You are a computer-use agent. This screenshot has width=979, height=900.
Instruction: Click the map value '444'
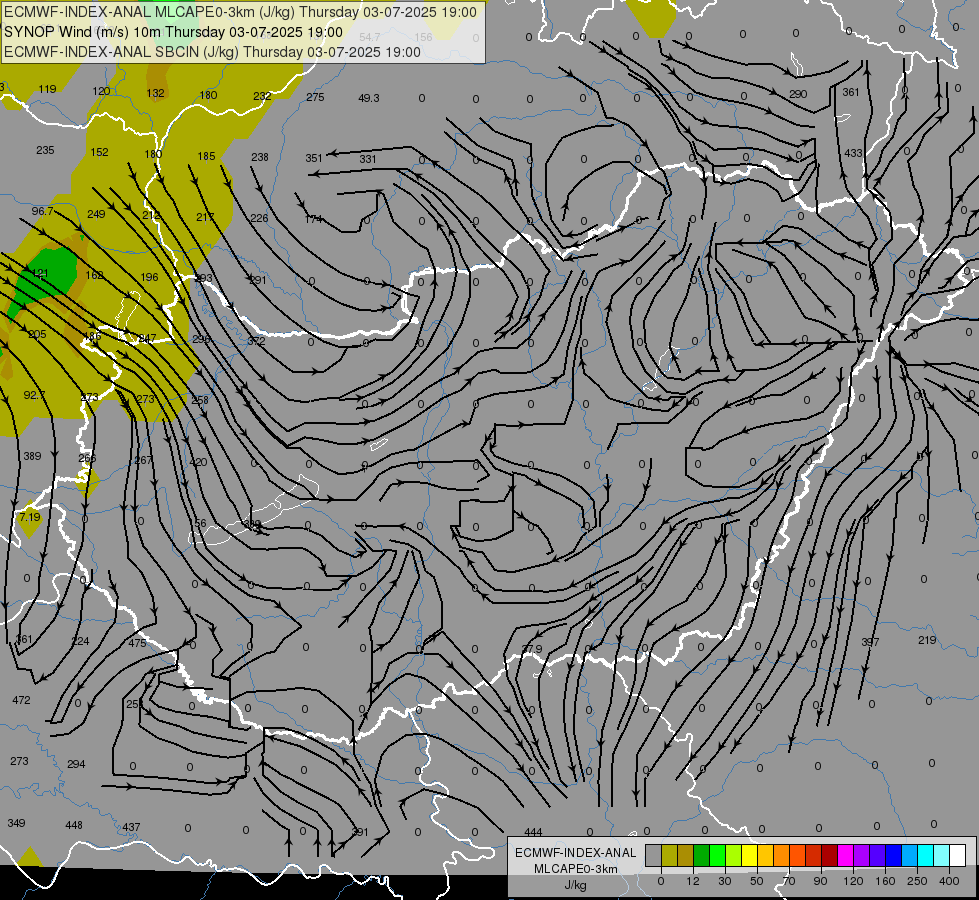coord(533,832)
